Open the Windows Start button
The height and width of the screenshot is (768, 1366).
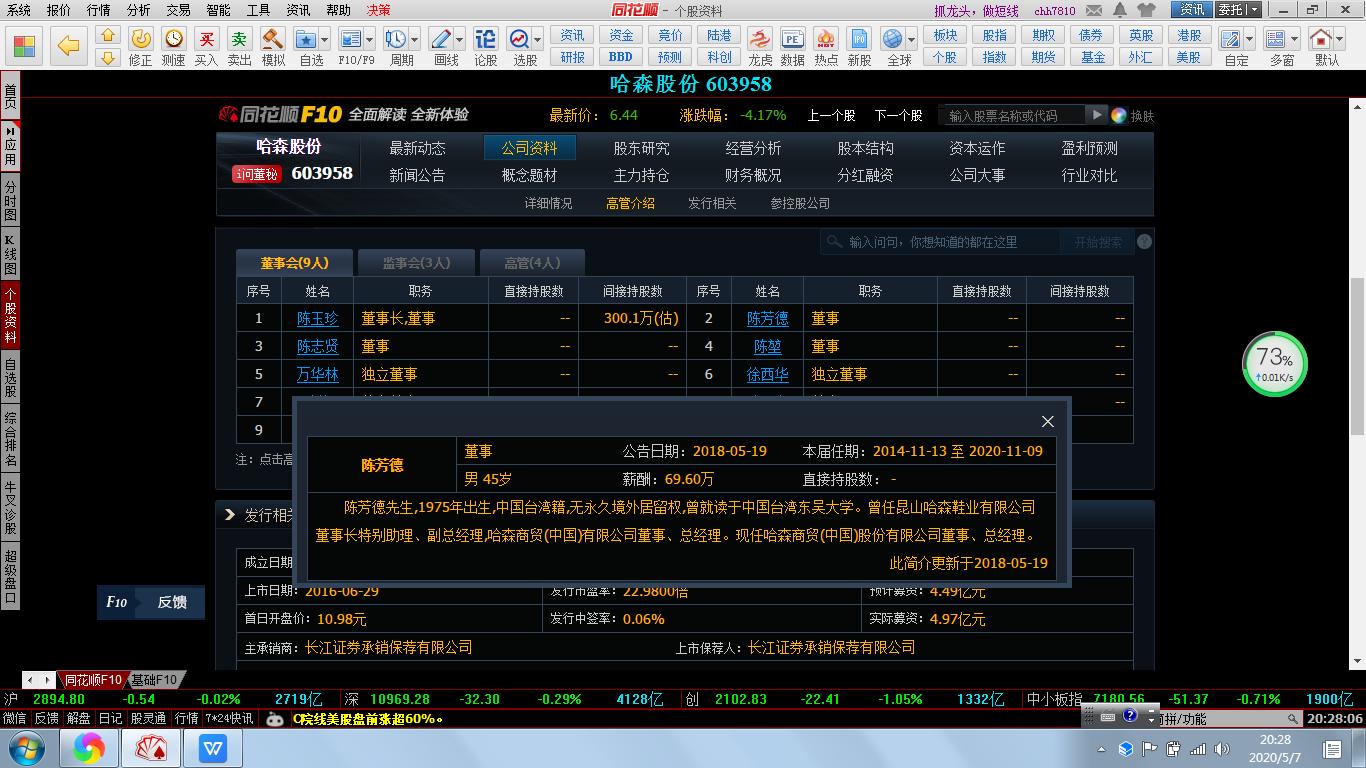coord(25,748)
